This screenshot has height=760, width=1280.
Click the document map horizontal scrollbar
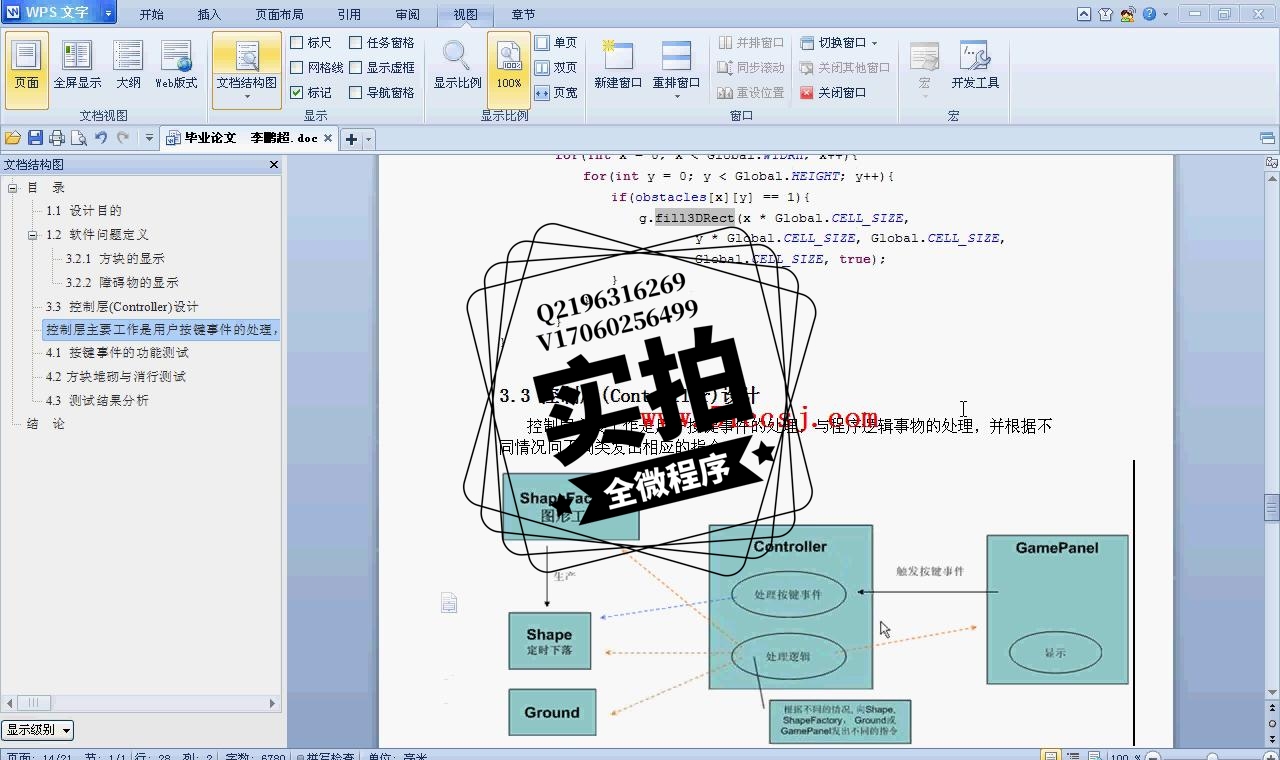[141, 703]
